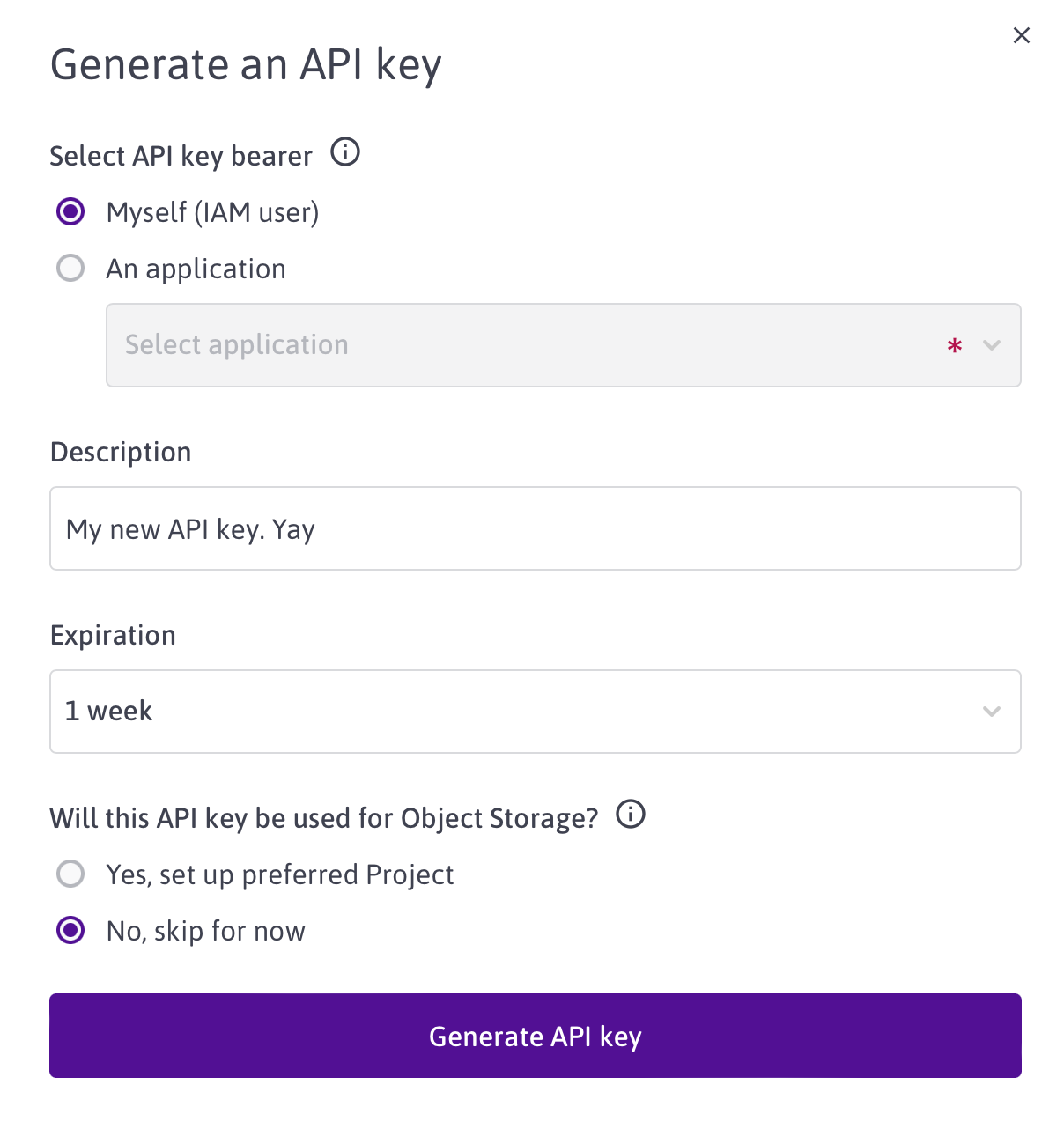Click the info icon beside Select API key bearer

click(345, 152)
